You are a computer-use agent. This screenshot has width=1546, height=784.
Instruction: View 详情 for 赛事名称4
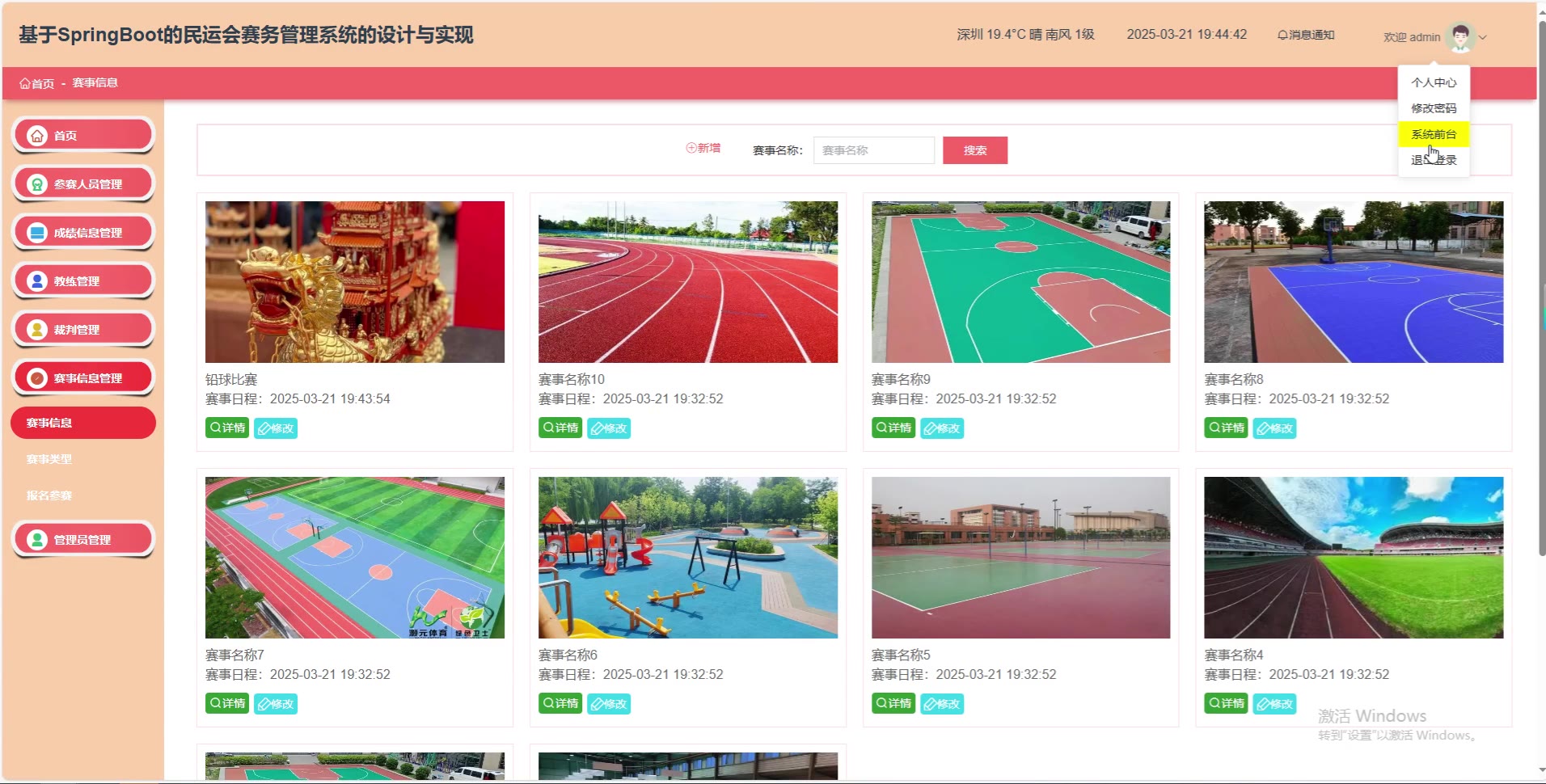coord(1226,703)
